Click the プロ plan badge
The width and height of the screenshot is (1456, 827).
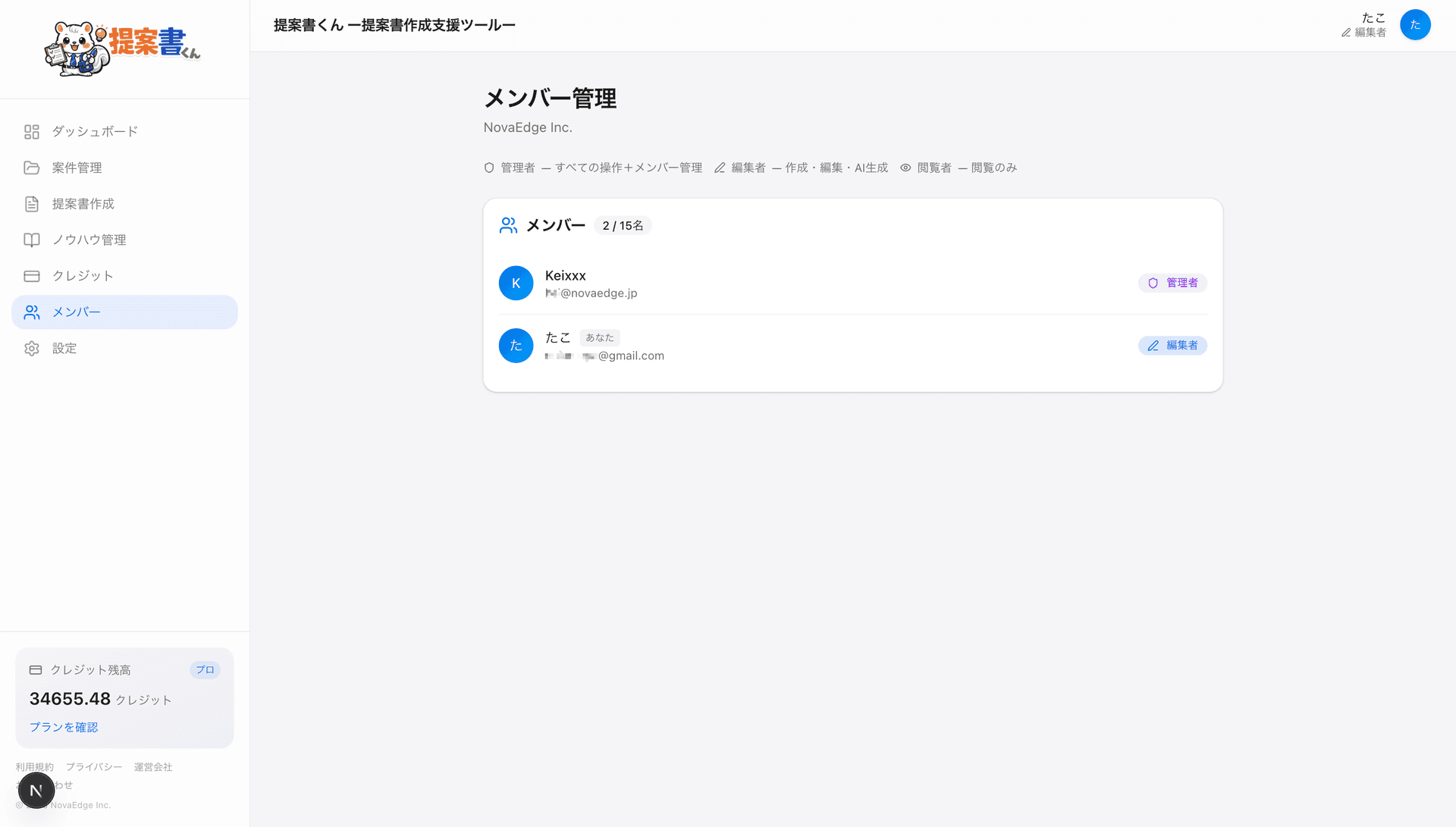[x=205, y=669]
